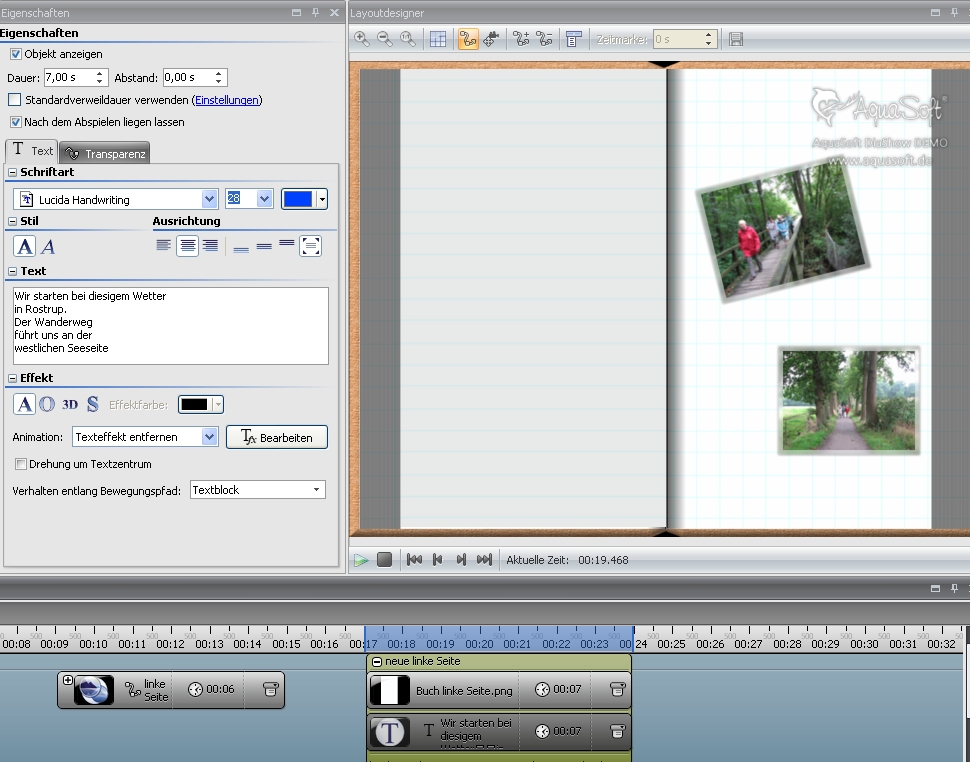Select the italic text style icon

(48, 246)
